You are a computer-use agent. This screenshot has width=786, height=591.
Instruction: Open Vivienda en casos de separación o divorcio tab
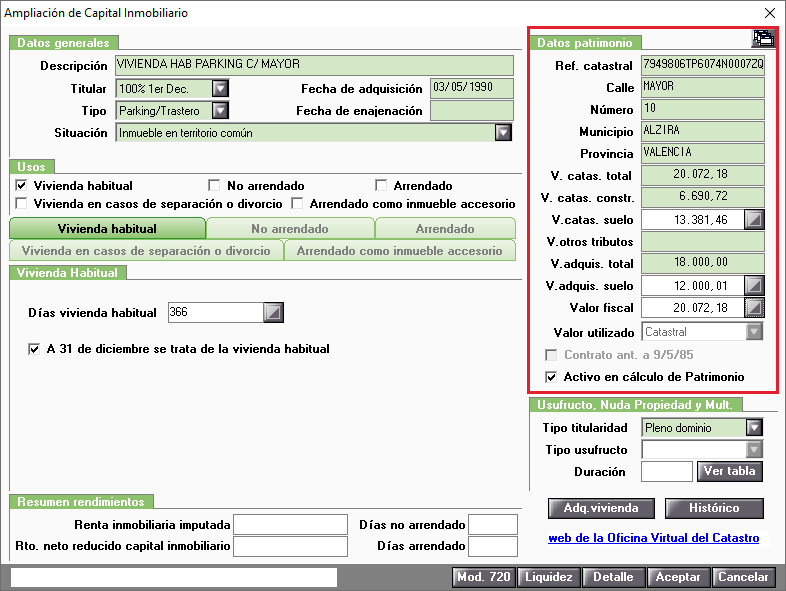pyautogui.click(x=146, y=251)
